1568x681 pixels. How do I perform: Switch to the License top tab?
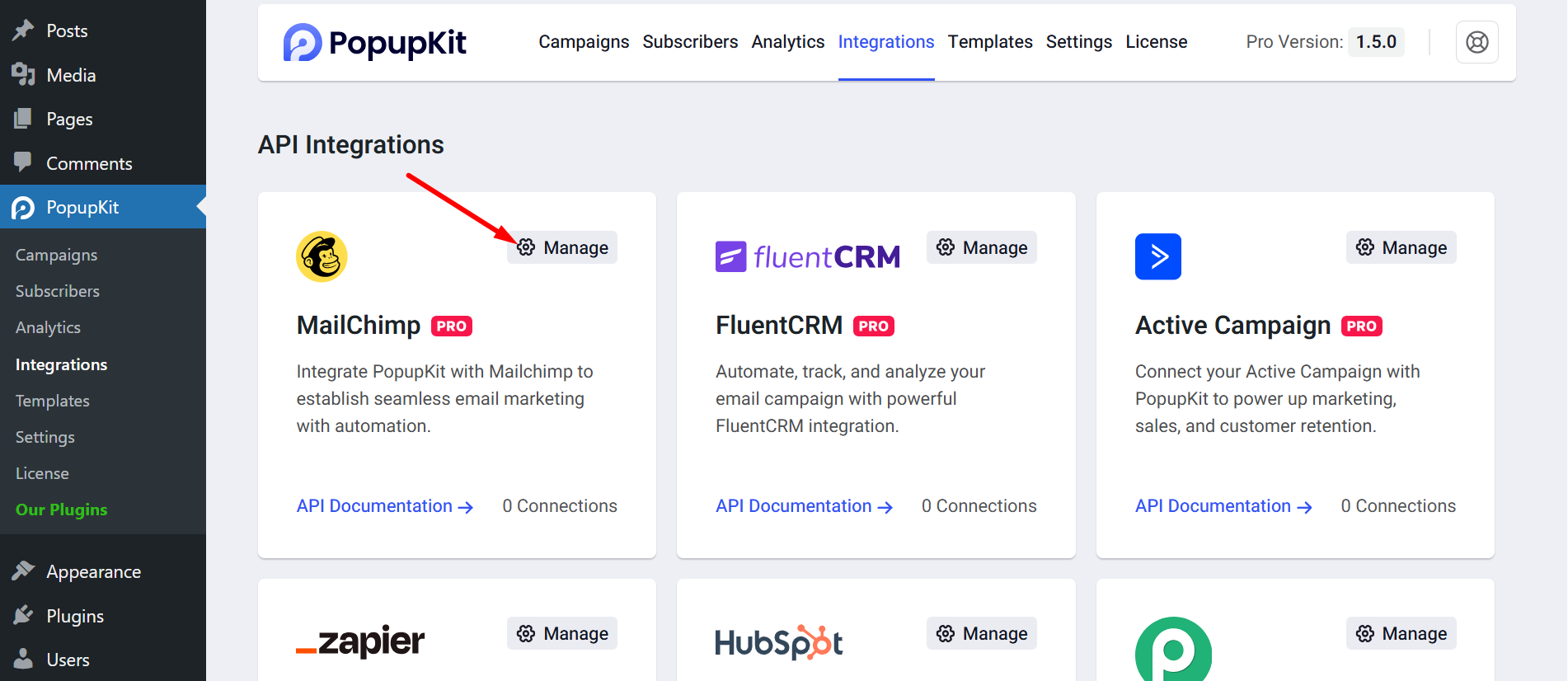pyautogui.click(x=1157, y=42)
